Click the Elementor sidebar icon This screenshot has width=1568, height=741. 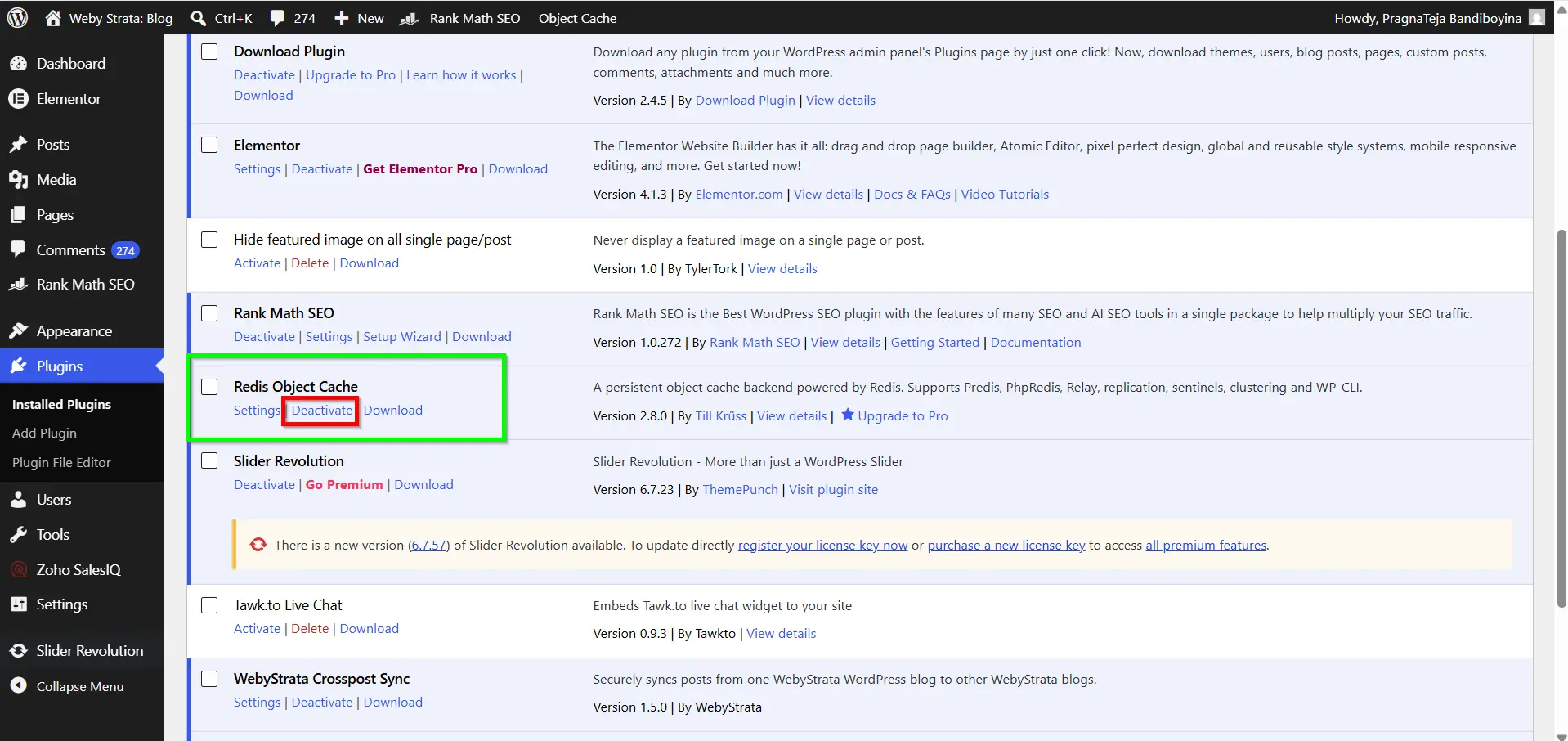tap(18, 98)
